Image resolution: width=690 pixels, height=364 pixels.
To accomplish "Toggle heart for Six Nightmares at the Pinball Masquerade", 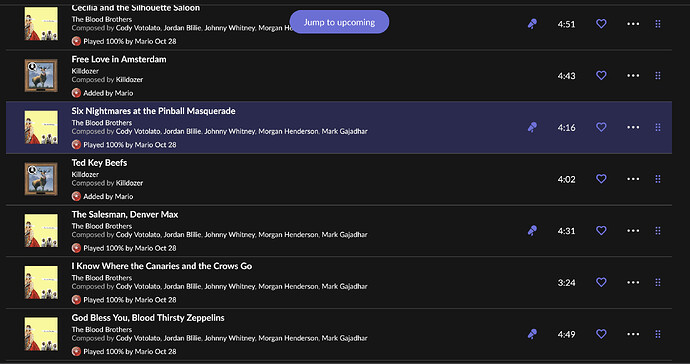I will (601, 127).
